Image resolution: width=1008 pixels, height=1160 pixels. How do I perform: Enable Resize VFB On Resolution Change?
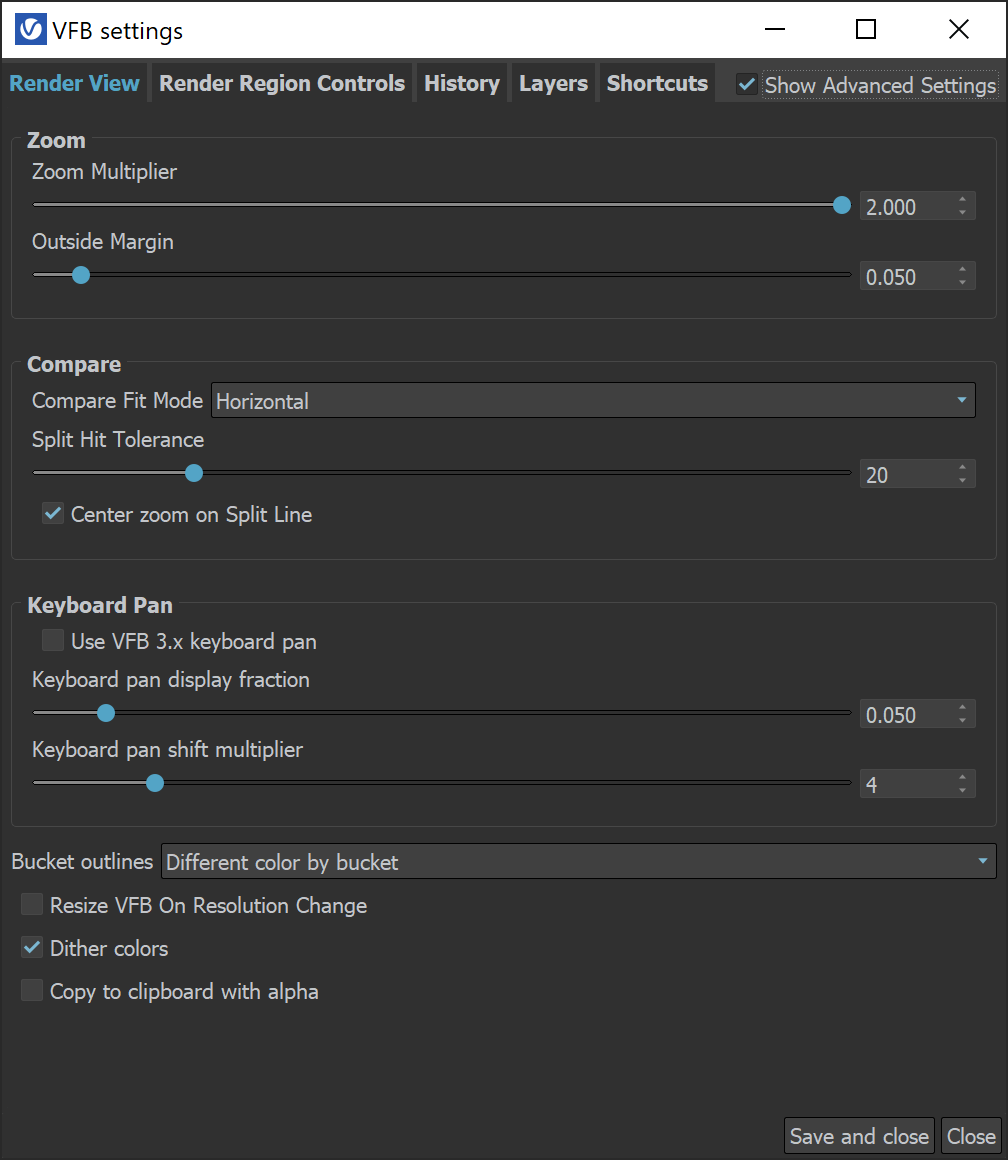[x=31, y=904]
